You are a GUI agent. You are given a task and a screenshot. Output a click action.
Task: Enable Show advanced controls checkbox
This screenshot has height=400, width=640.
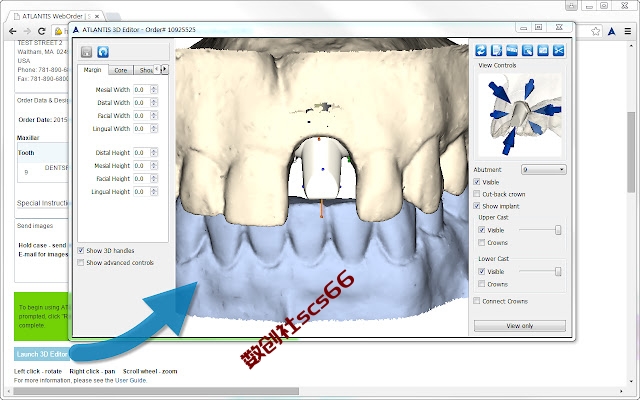pyautogui.click(x=81, y=262)
